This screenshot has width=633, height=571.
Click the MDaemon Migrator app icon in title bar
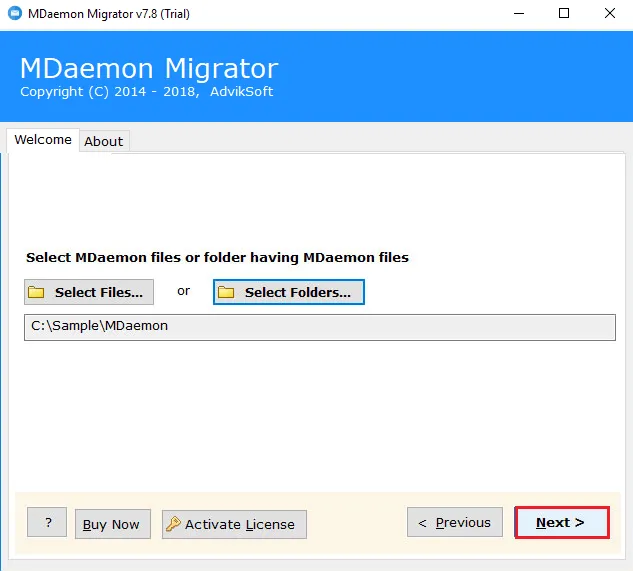coord(15,13)
